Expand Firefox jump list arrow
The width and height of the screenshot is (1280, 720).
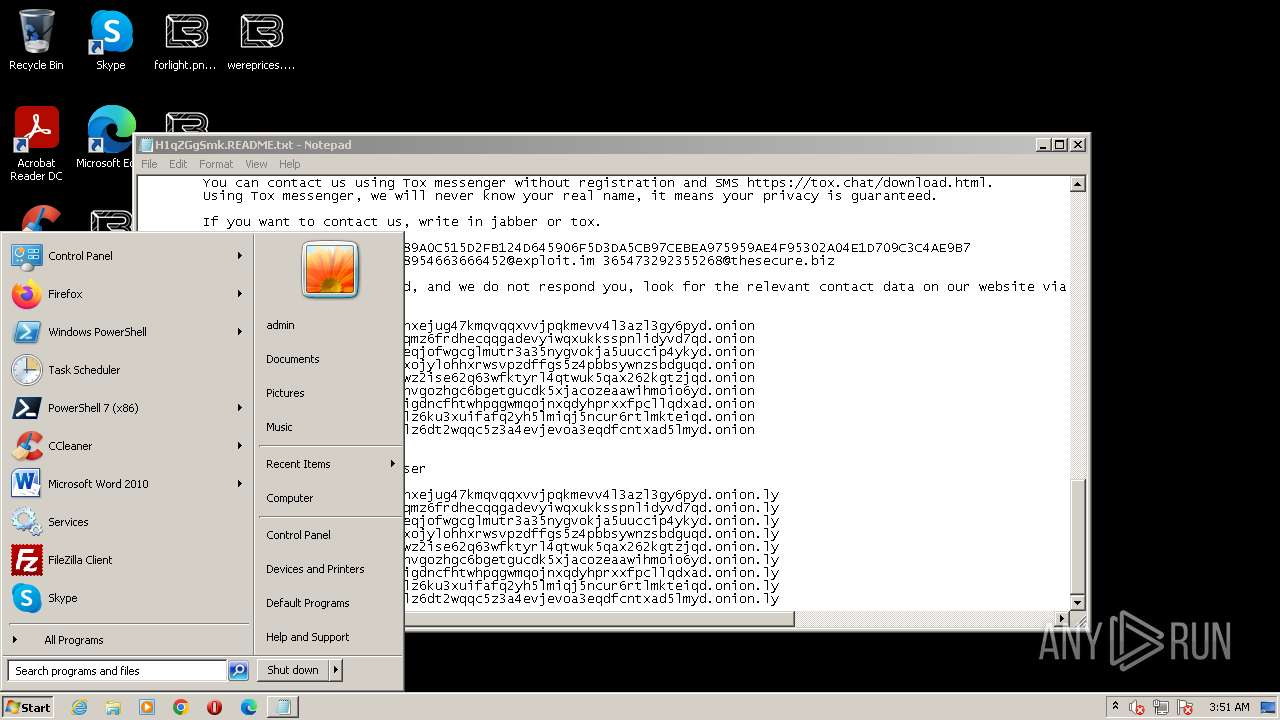pyautogui.click(x=240, y=294)
